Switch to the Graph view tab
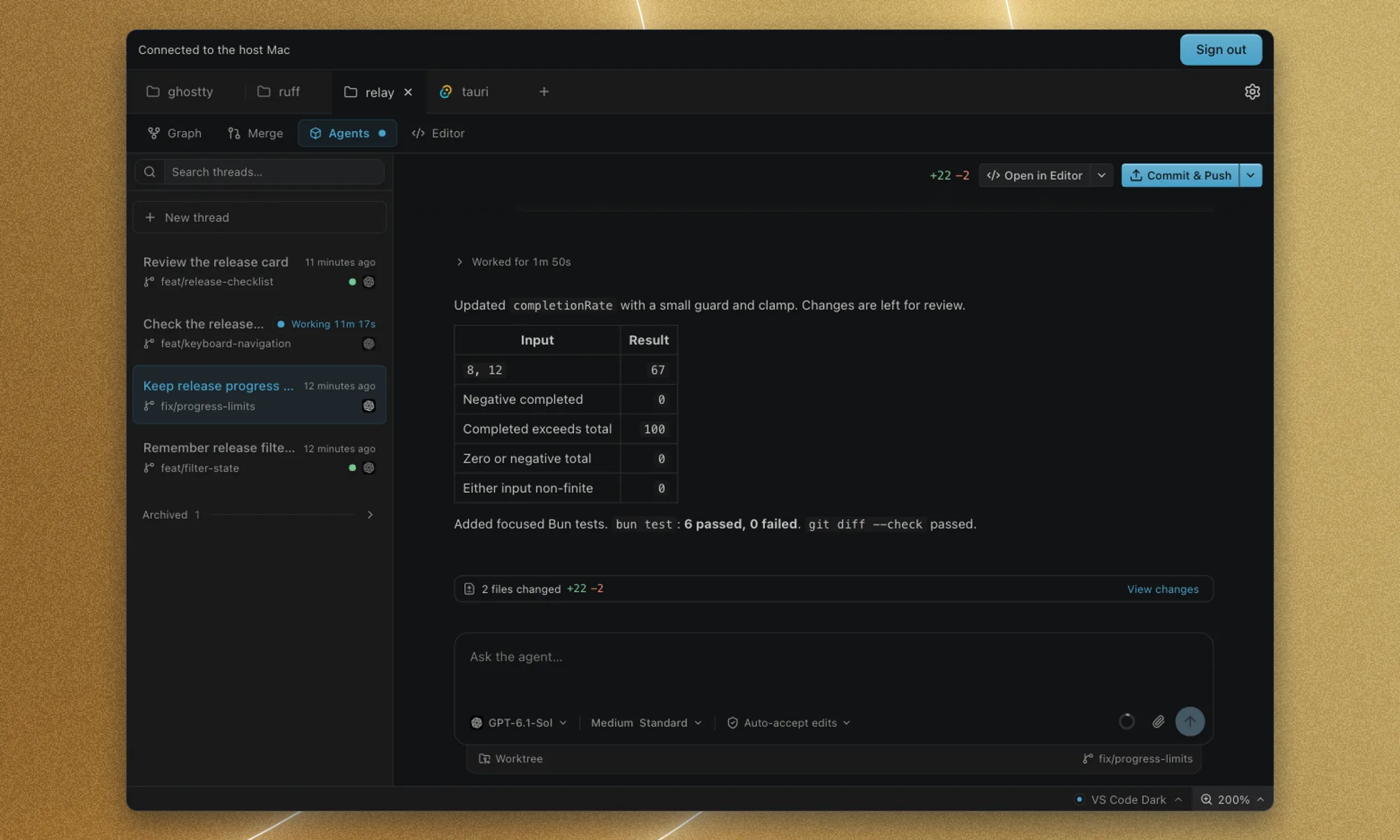Image resolution: width=1400 pixels, height=840 pixels. 175,133
